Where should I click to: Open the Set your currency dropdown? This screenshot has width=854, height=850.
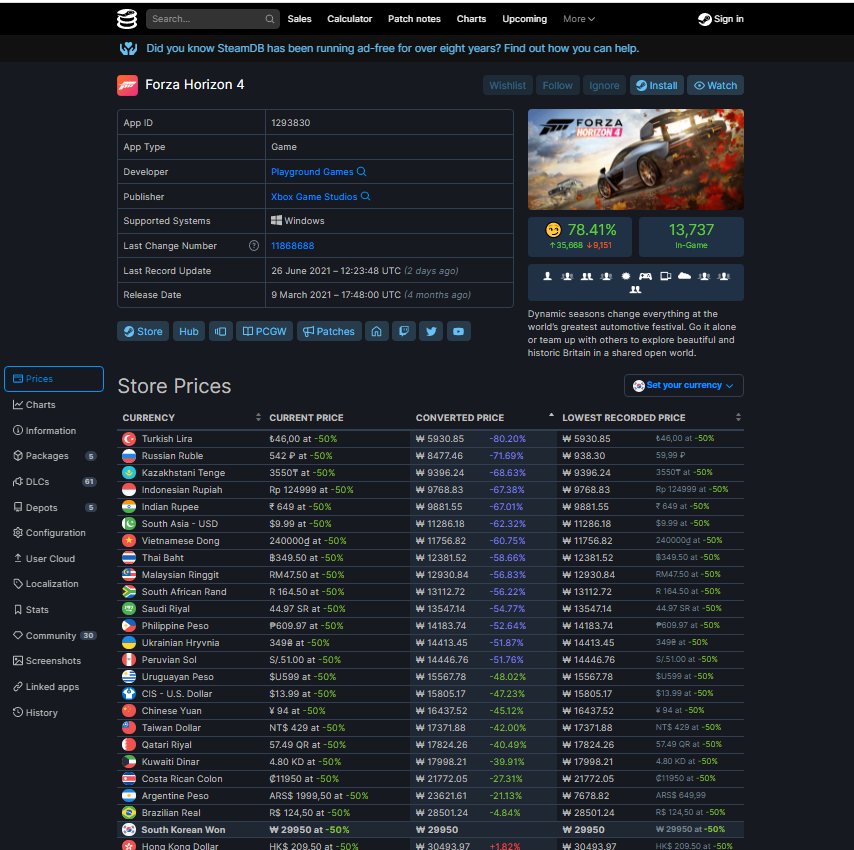pyautogui.click(x=684, y=386)
